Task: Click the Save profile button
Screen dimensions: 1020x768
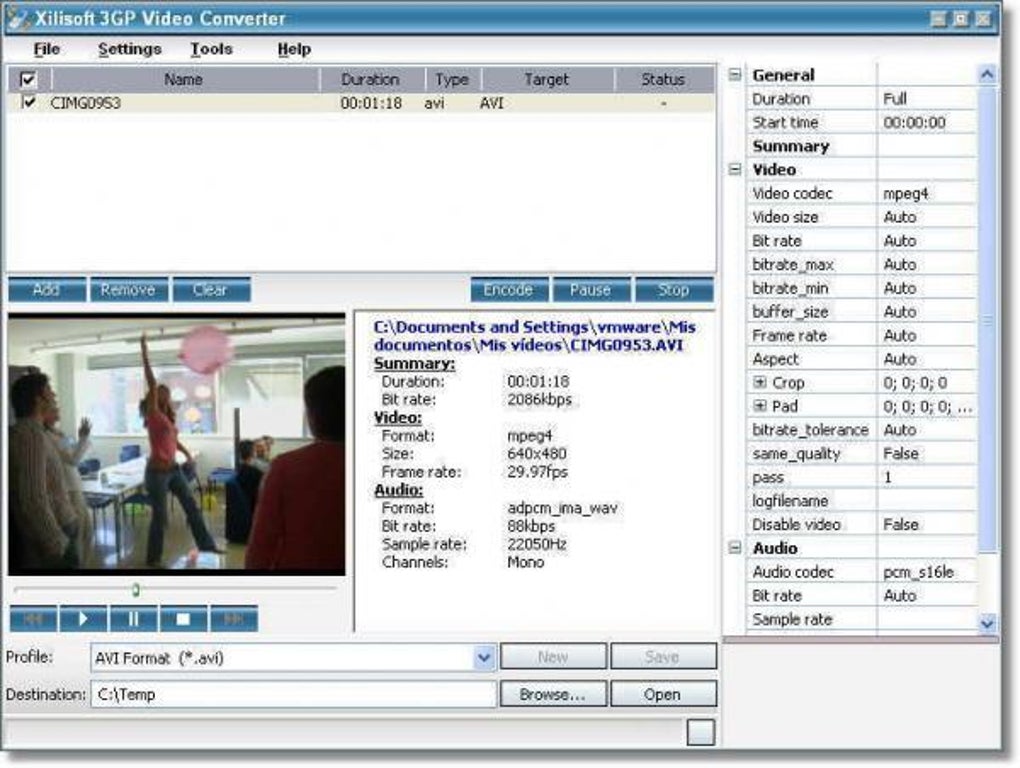Action: [663, 657]
